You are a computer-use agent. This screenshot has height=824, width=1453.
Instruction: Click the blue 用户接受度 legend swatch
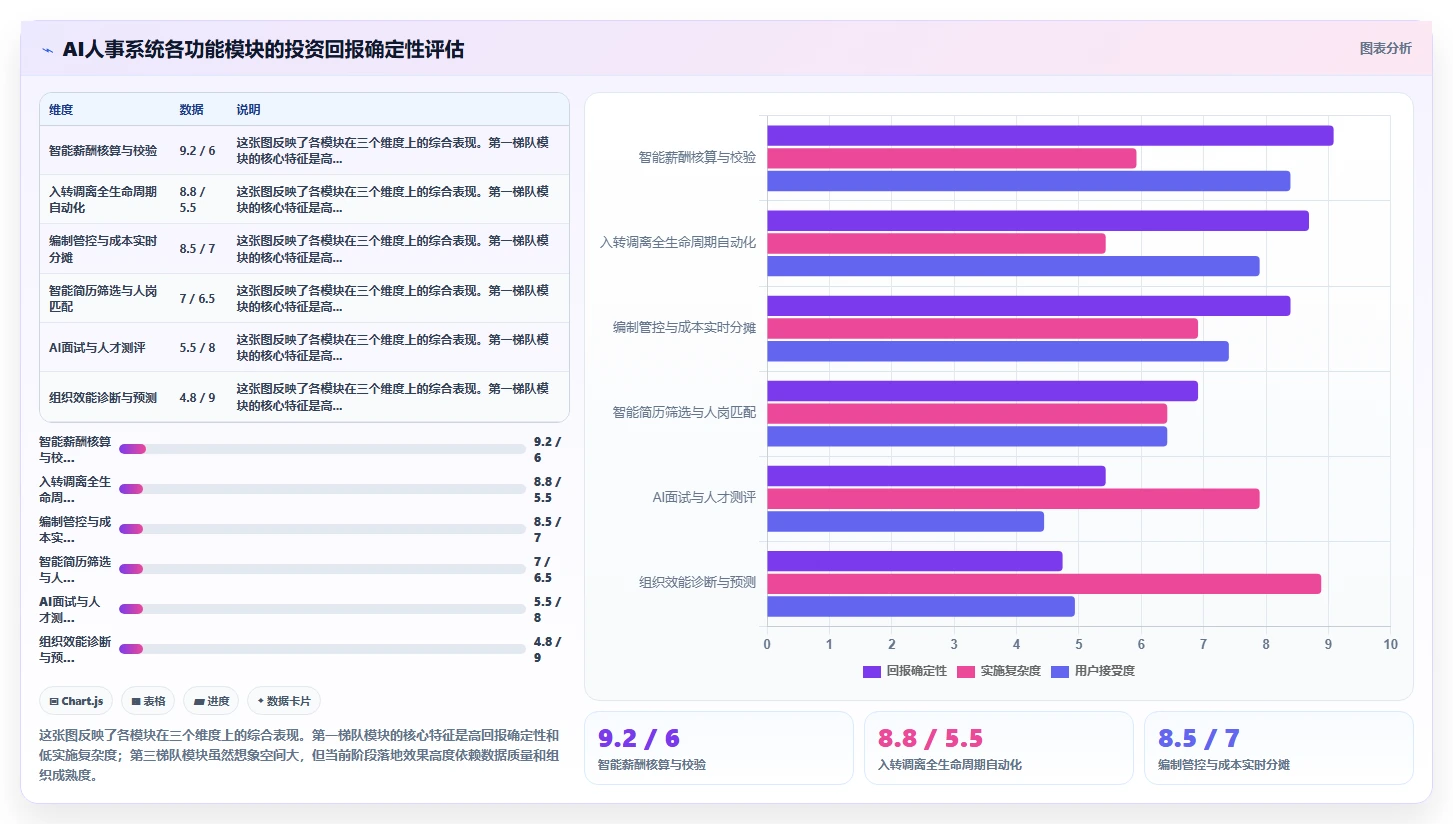(1060, 671)
